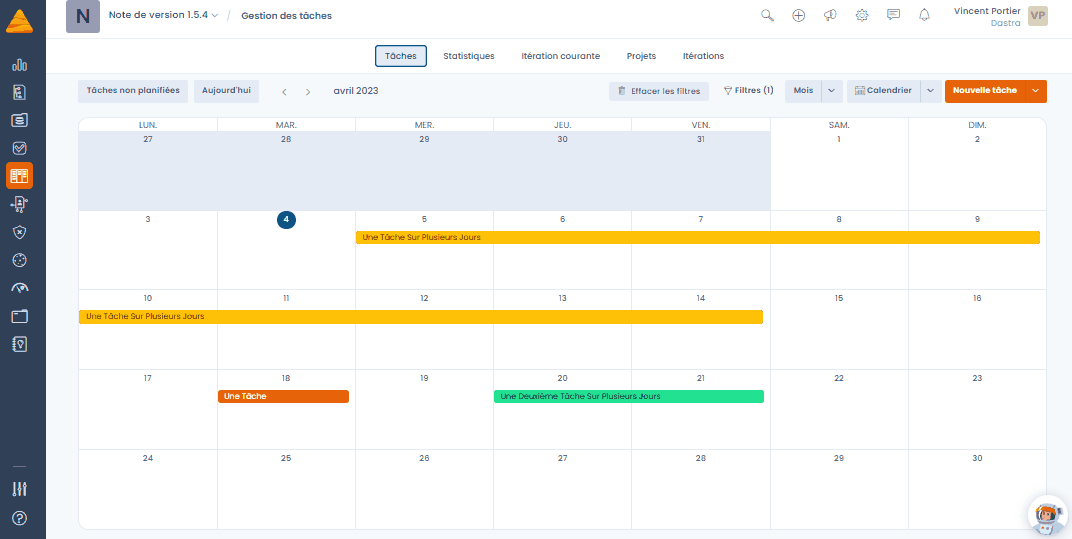Expand the Calendrier display dropdown arrow
1072x539 pixels.
coord(930,91)
